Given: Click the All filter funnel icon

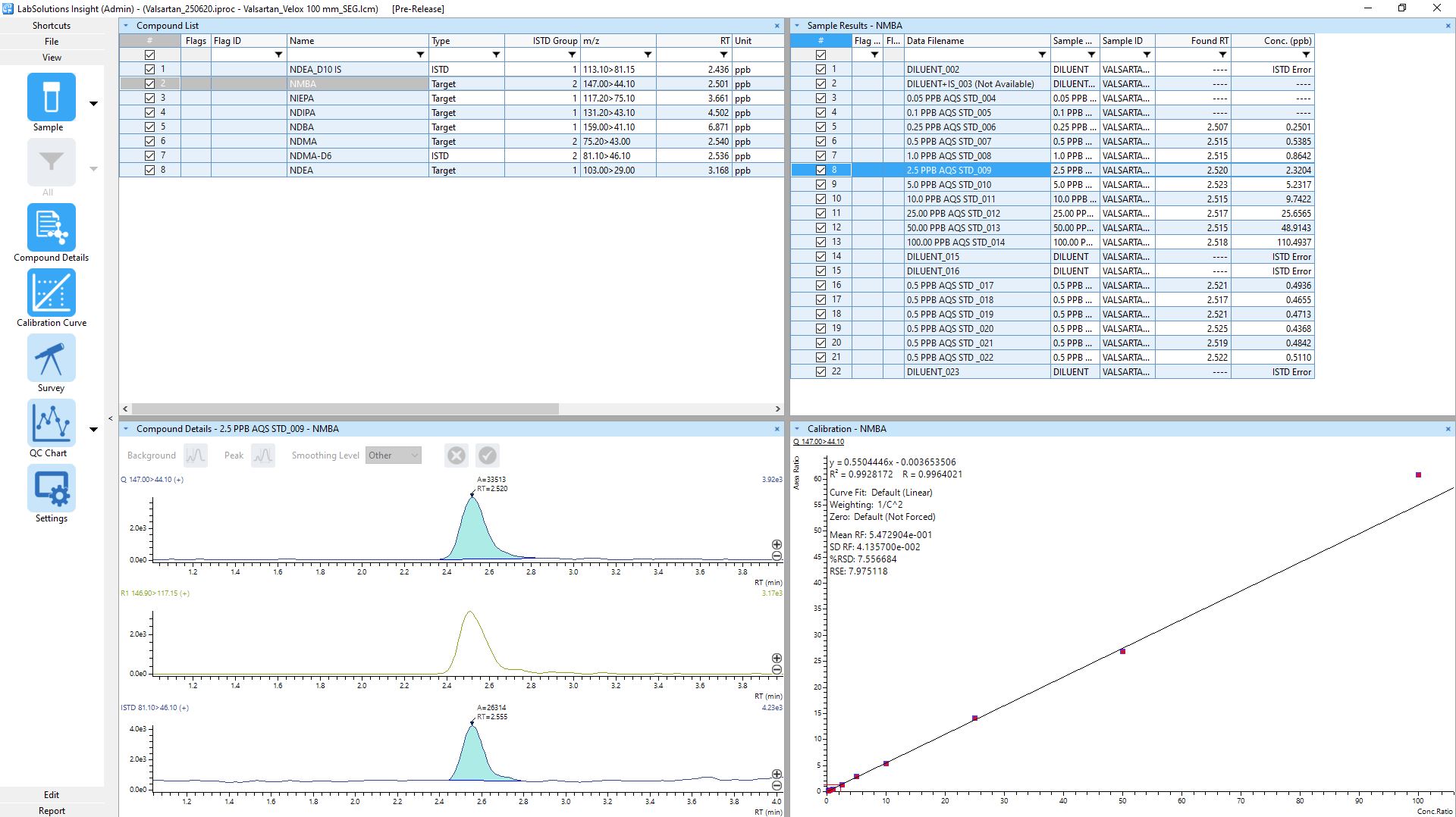Looking at the screenshot, I should click(x=52, y=162).
